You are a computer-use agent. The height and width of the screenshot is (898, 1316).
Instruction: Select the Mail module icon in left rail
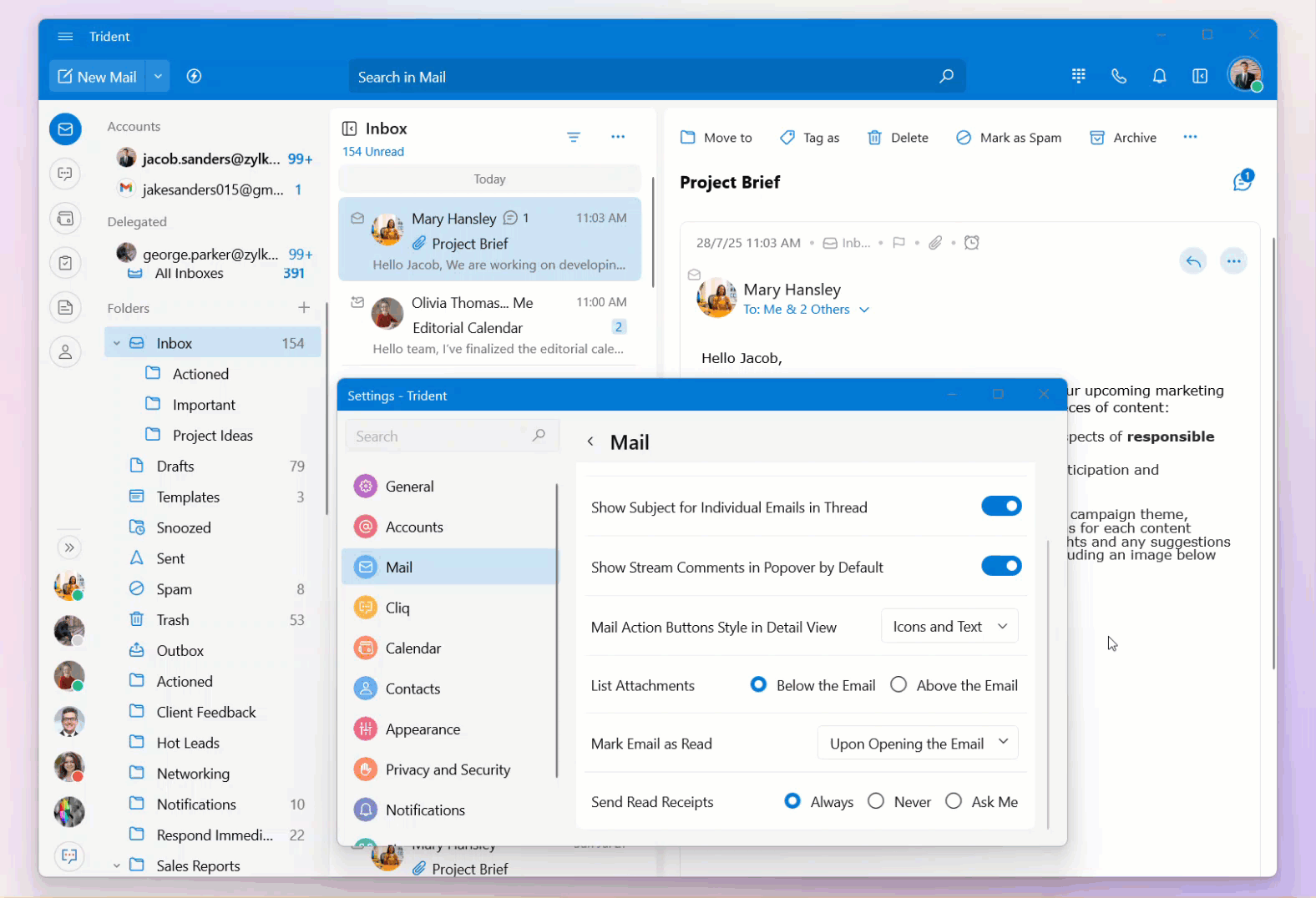(x=65, y=129)
